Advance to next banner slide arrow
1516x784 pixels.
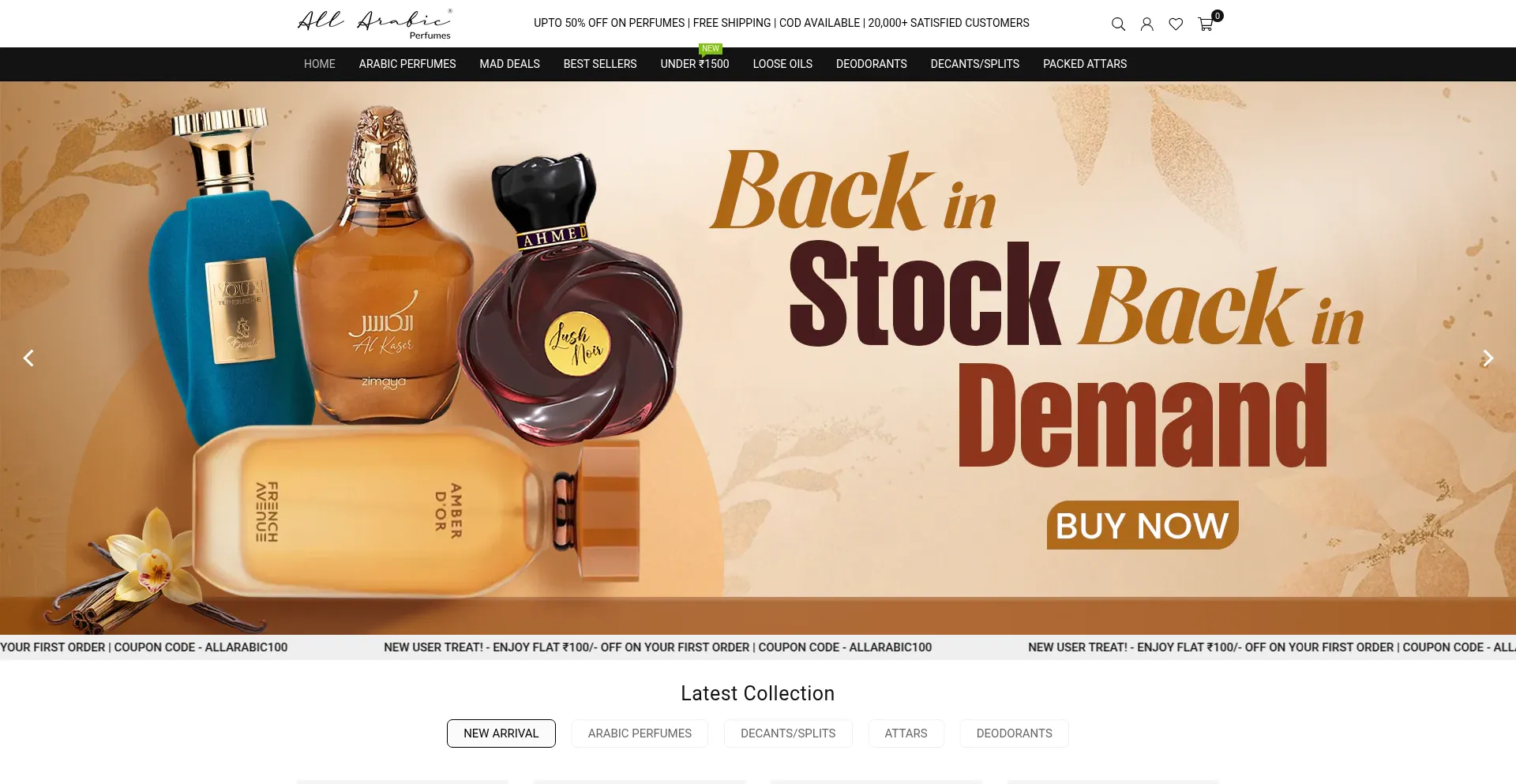(x=1488, y=358)
